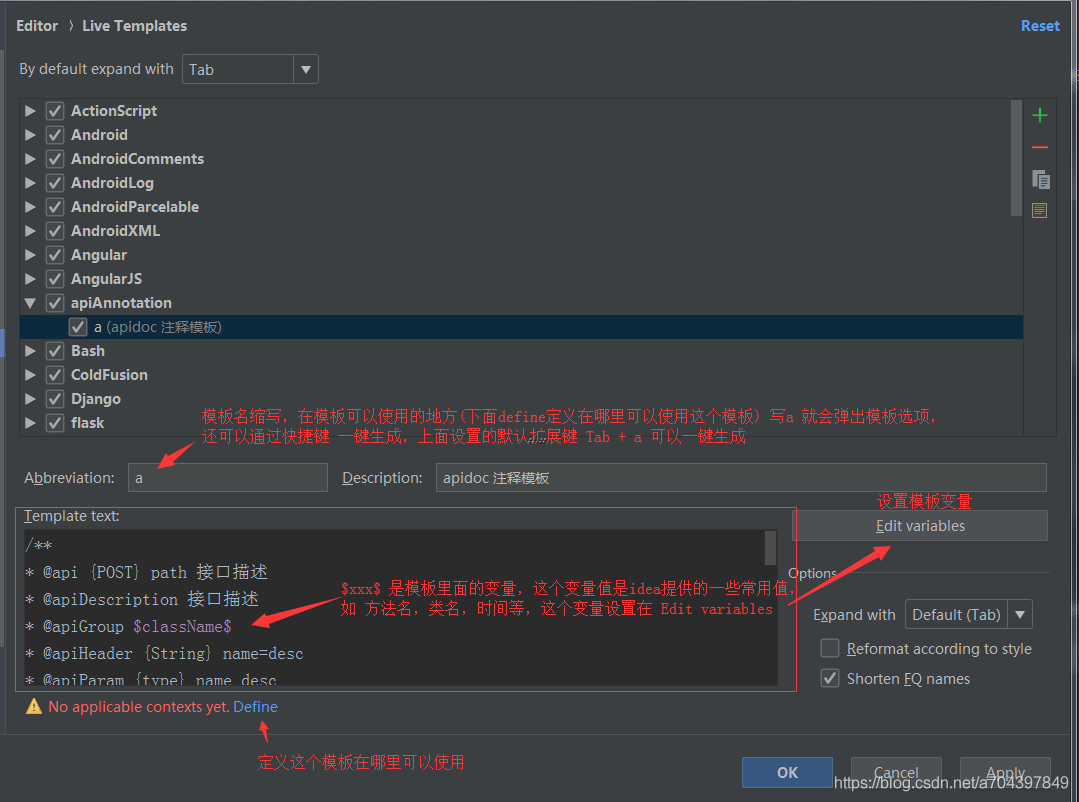
Task: Click the '@apiGroup $className$' template line
Action: 129,626
